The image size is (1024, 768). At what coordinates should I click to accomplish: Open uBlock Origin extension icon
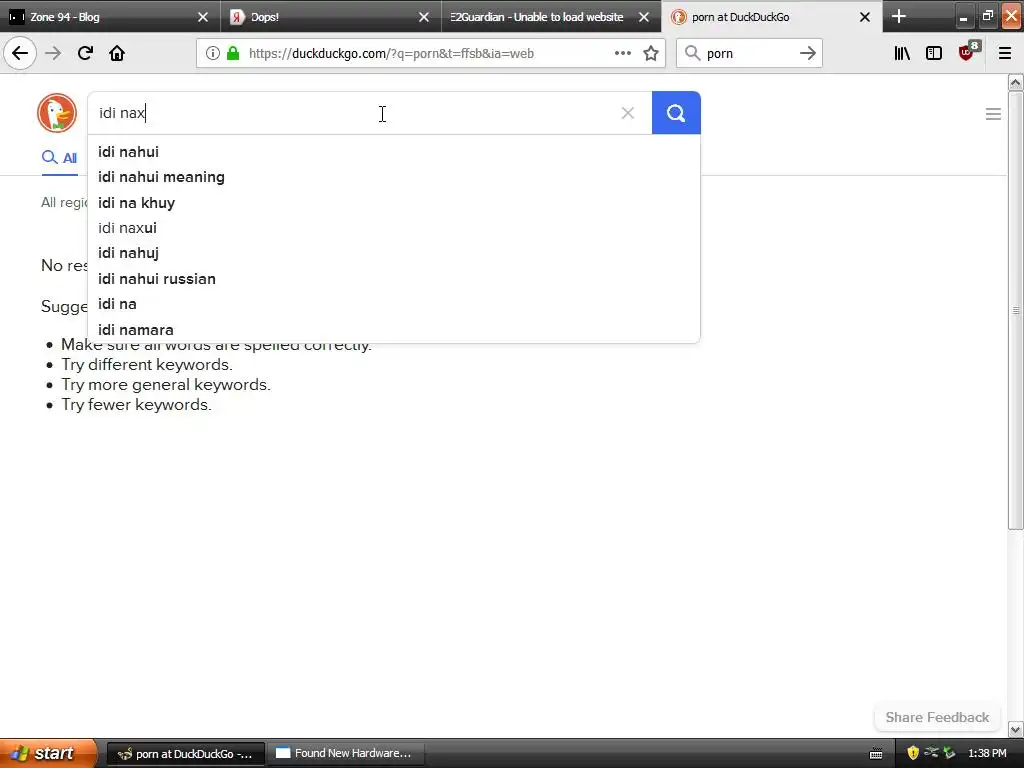coord(968,51)
